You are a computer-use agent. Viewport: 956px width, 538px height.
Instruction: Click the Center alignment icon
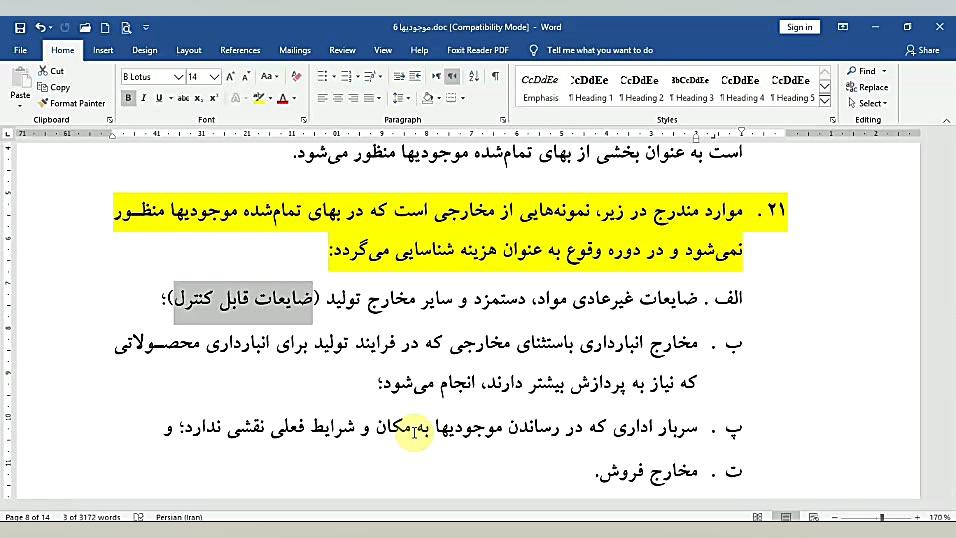point(338,98)
